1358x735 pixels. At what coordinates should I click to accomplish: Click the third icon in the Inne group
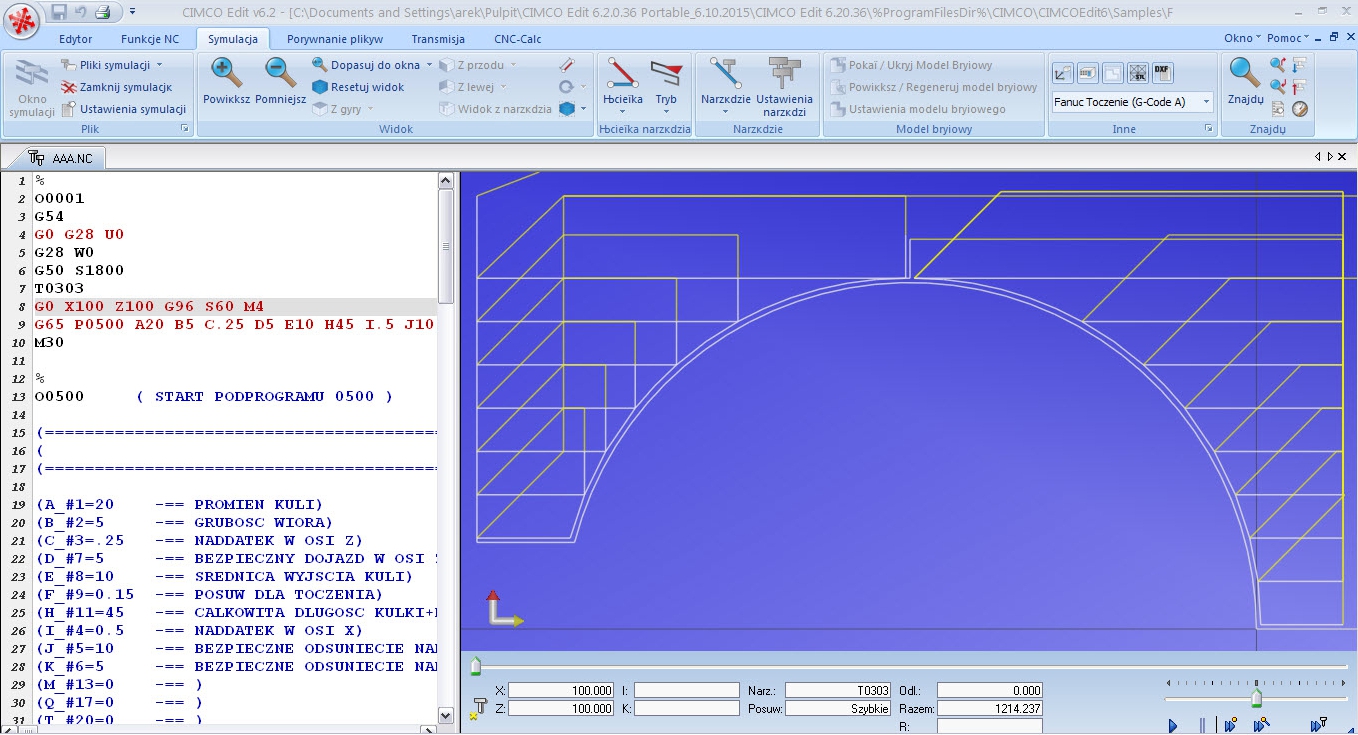click(x=1112, y=72)
